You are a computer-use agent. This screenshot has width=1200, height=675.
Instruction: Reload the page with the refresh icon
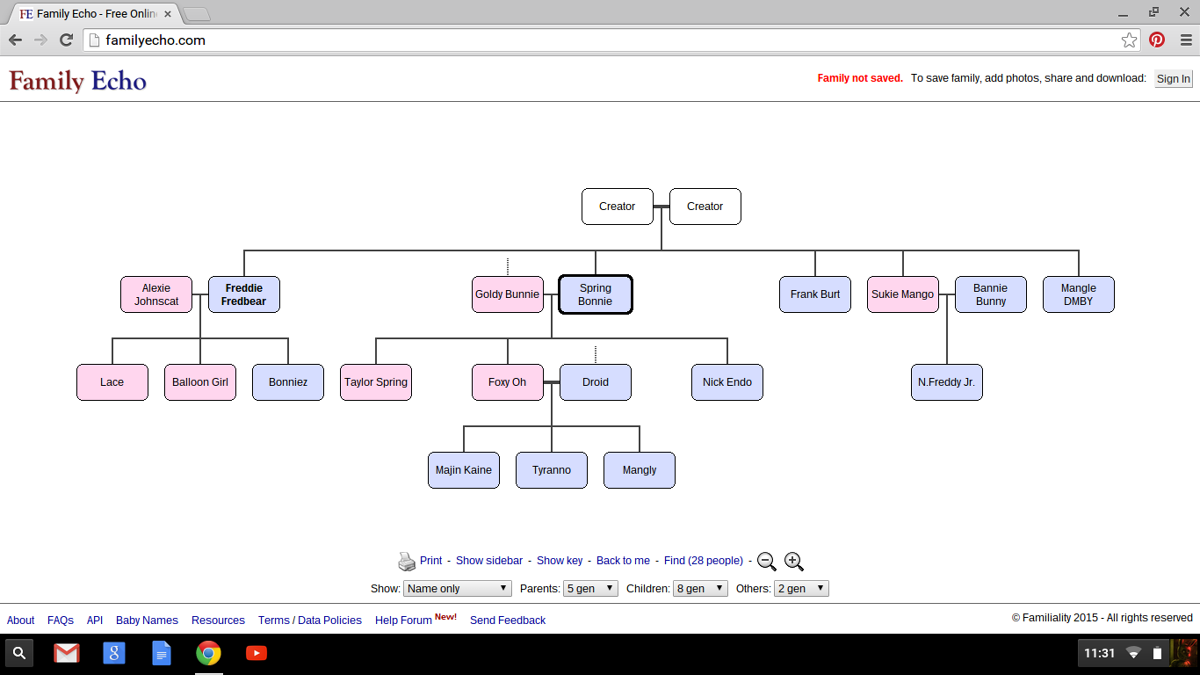(66, 40)
